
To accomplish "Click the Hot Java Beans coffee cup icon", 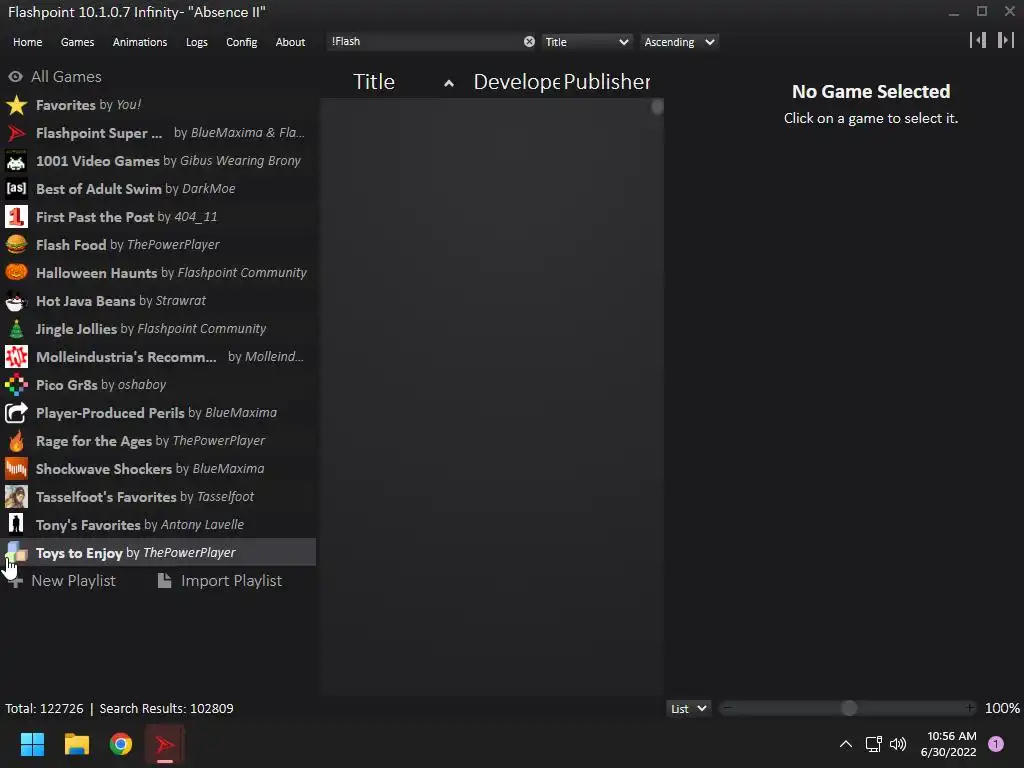I will coord(16,301).
